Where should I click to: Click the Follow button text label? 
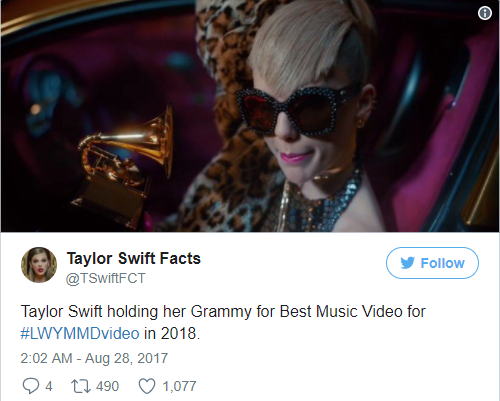(x=442, y=263)
